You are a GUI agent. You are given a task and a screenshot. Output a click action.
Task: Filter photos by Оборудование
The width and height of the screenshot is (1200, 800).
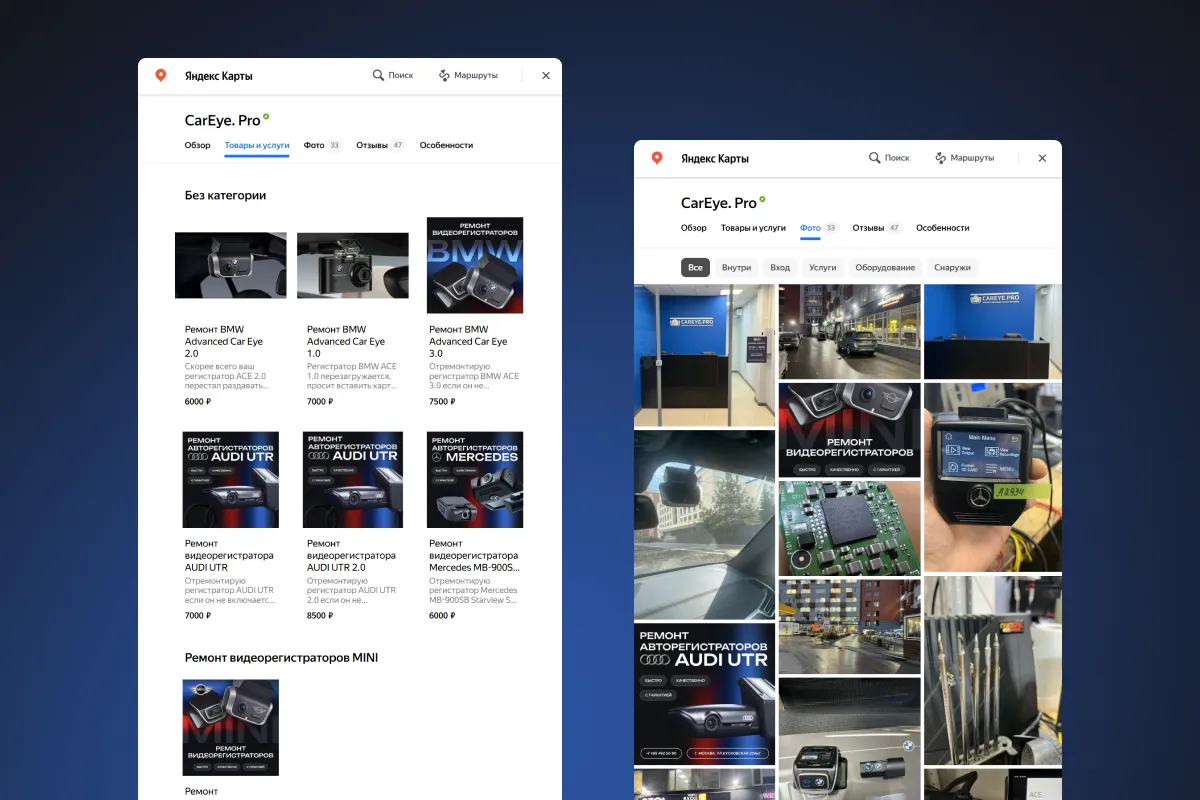pyautogui.click(x=885, y=267)
